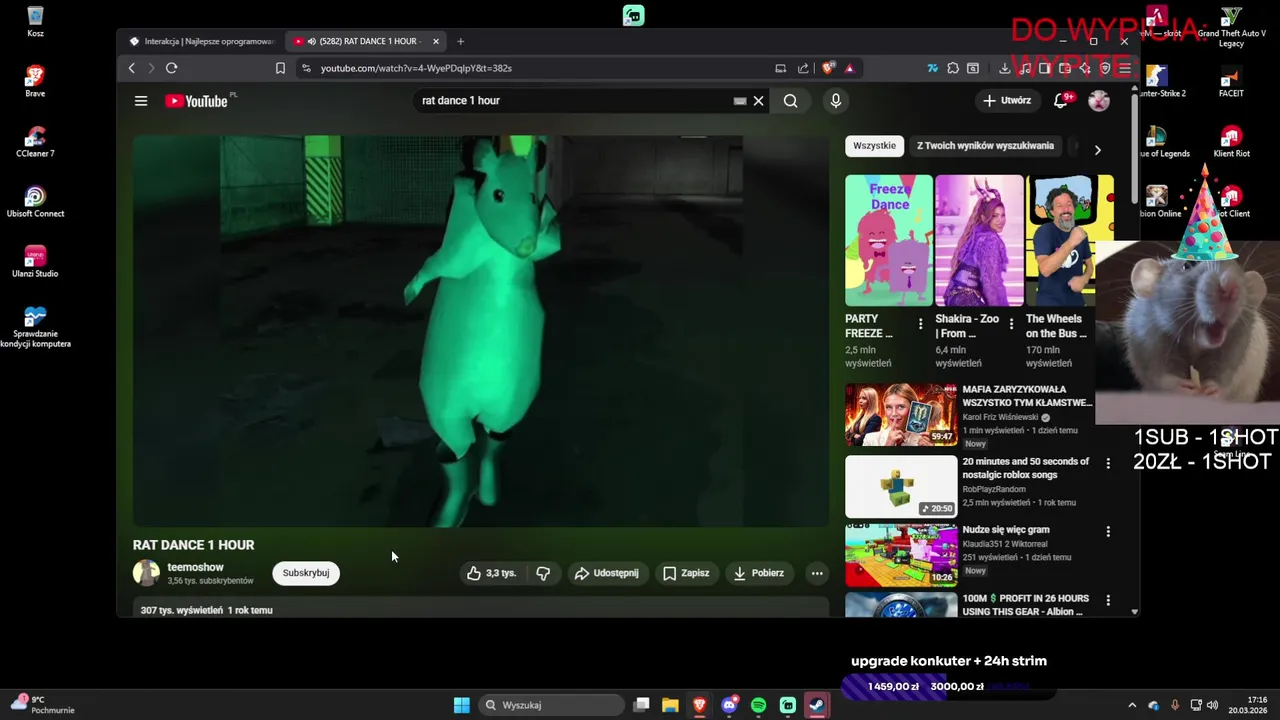Open browser extensions puzzle icon
Screen dimensions: 1280x720
[x=953, y=68]
